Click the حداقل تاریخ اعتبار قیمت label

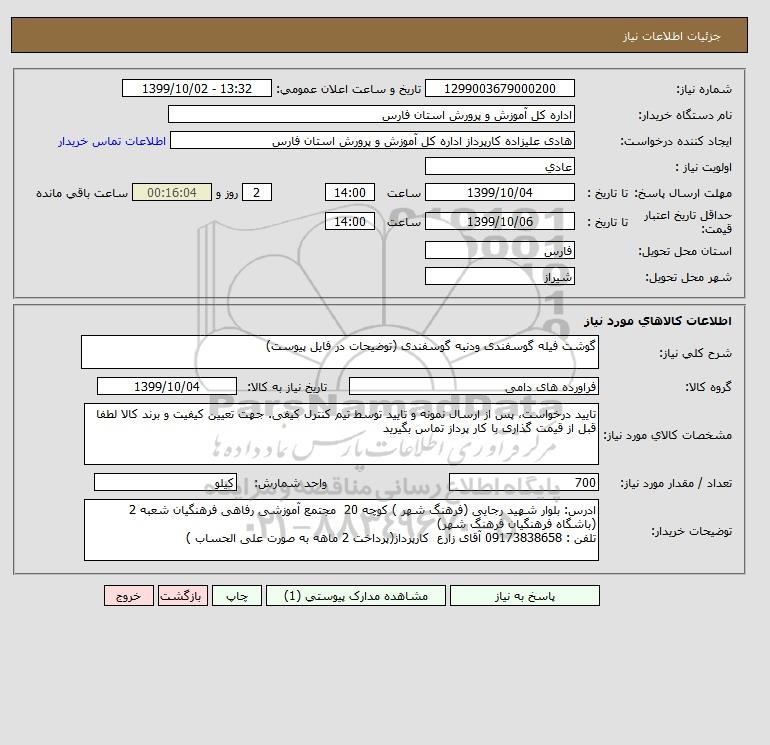pyautogui.click(x=688, y=222)
